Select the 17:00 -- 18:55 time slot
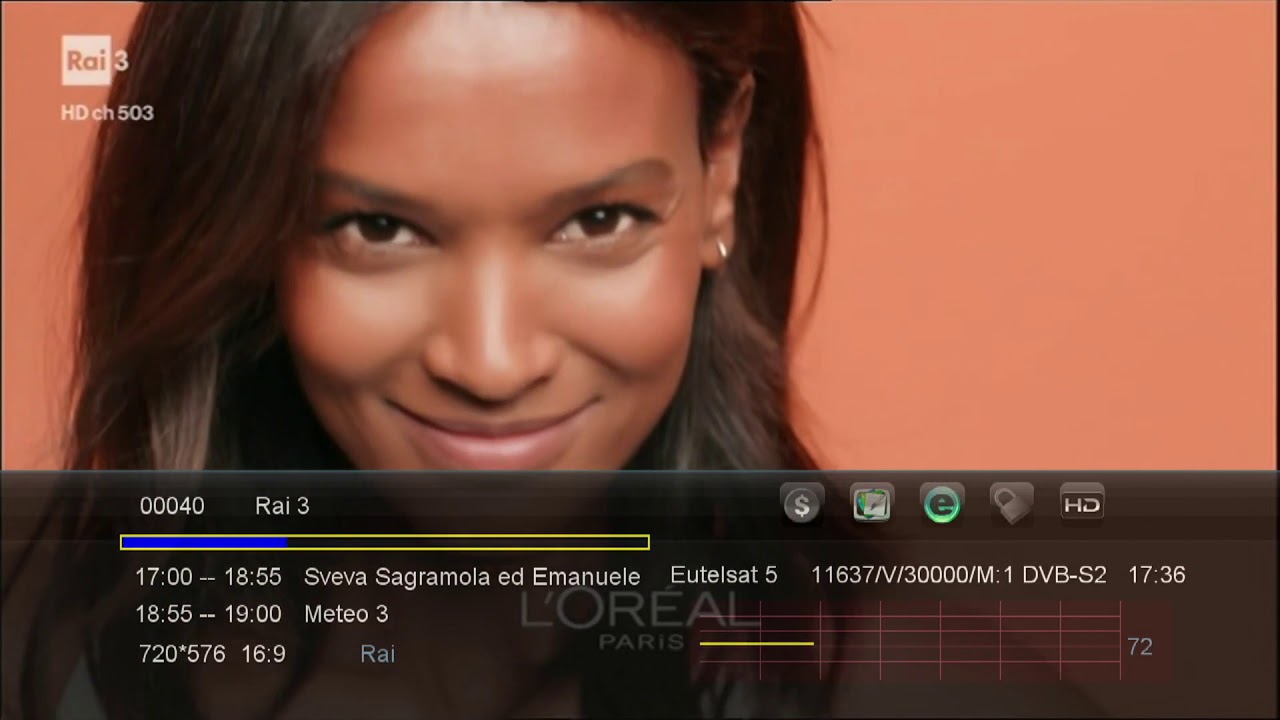 point(208,577)
